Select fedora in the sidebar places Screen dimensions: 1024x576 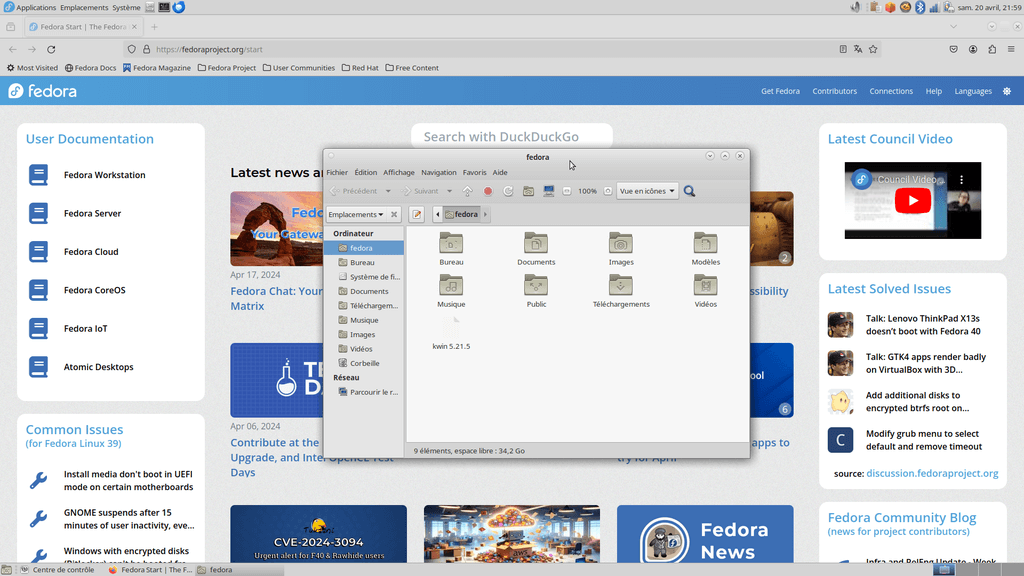click(x=364, y=248)
